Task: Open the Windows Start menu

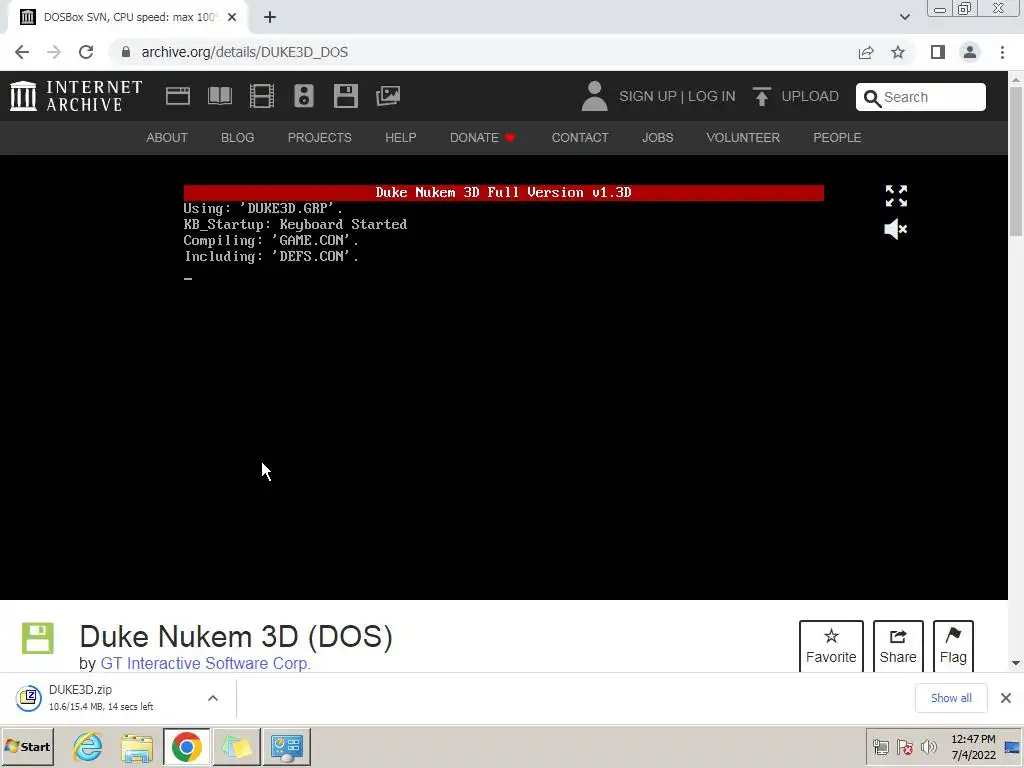Action: [27, 747]
